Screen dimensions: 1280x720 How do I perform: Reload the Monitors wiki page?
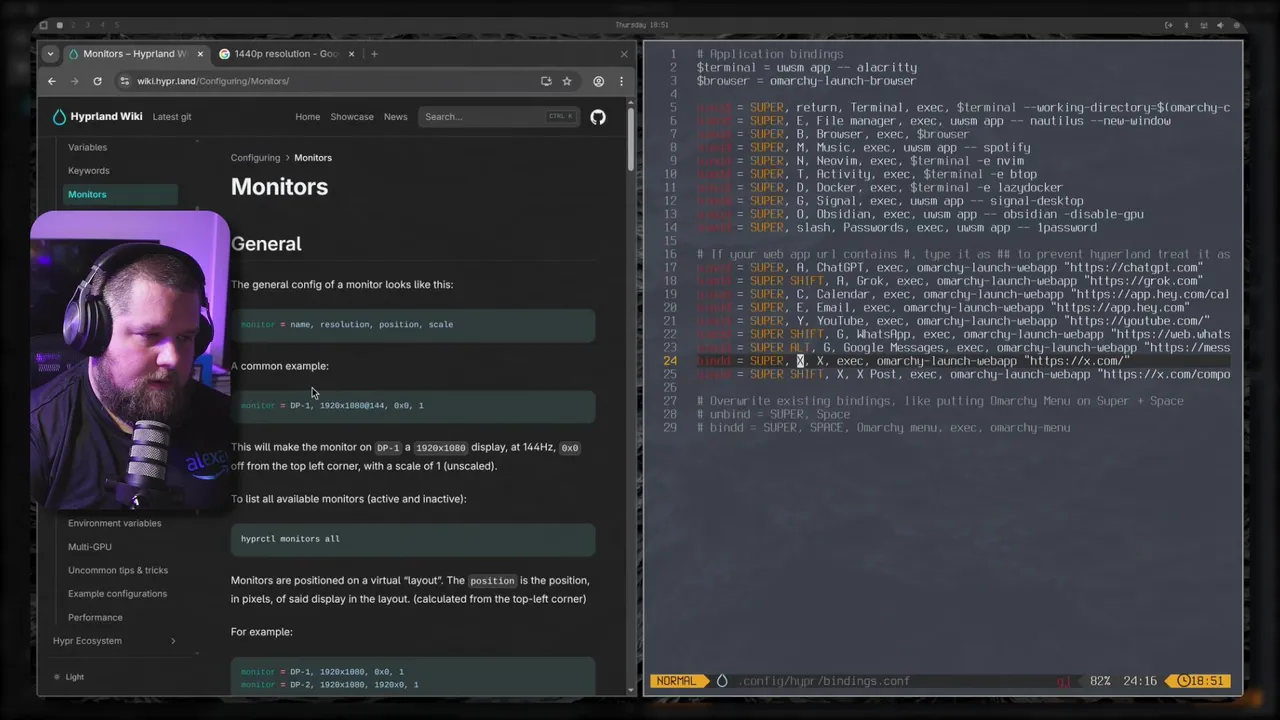pyautogui.click(x=97, y=81)
